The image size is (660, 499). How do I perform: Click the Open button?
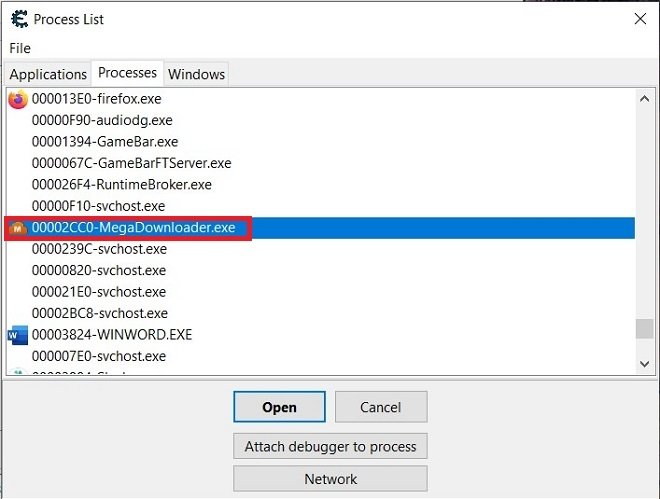(279, 407)
